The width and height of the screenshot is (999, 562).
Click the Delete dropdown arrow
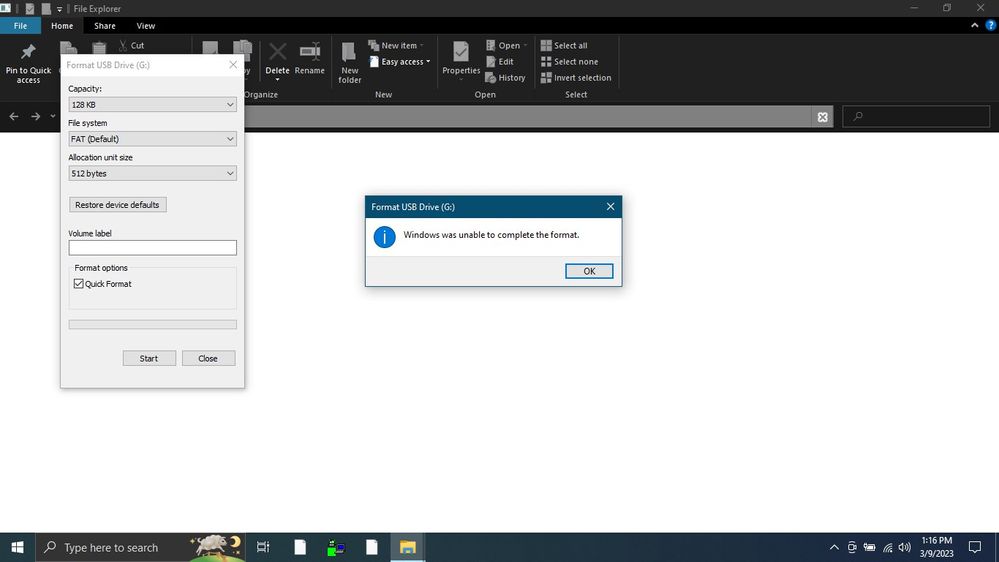[277, 80]
